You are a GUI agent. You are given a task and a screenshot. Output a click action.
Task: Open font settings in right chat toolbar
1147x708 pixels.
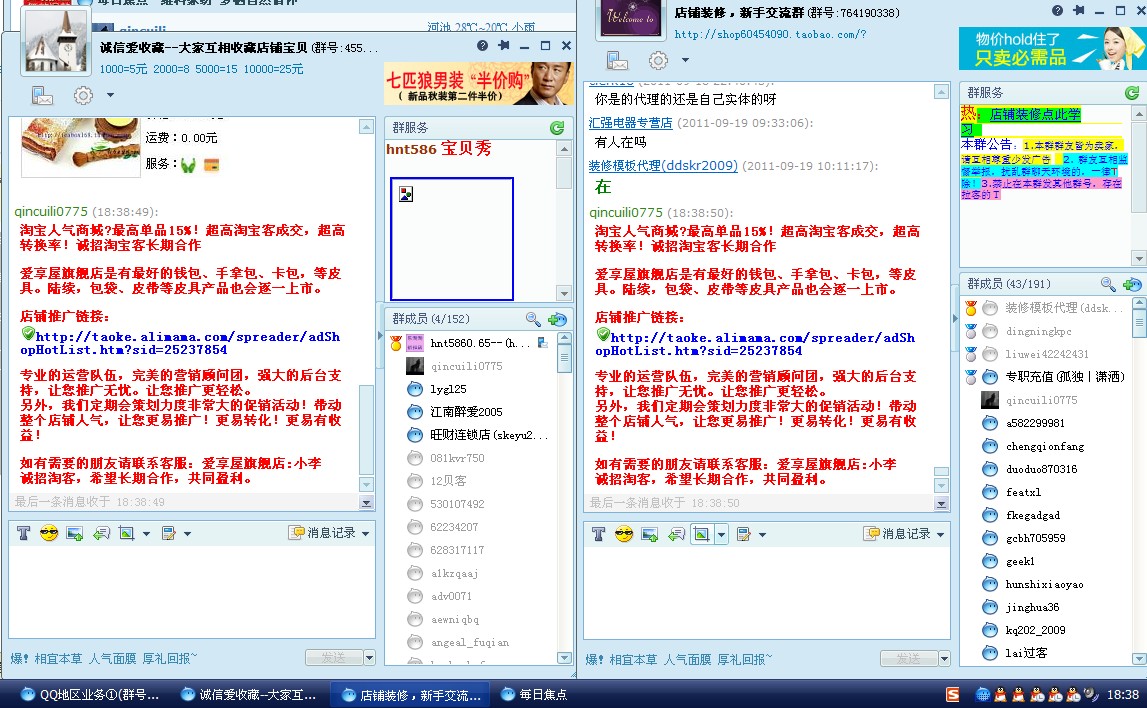pos(598,534)
